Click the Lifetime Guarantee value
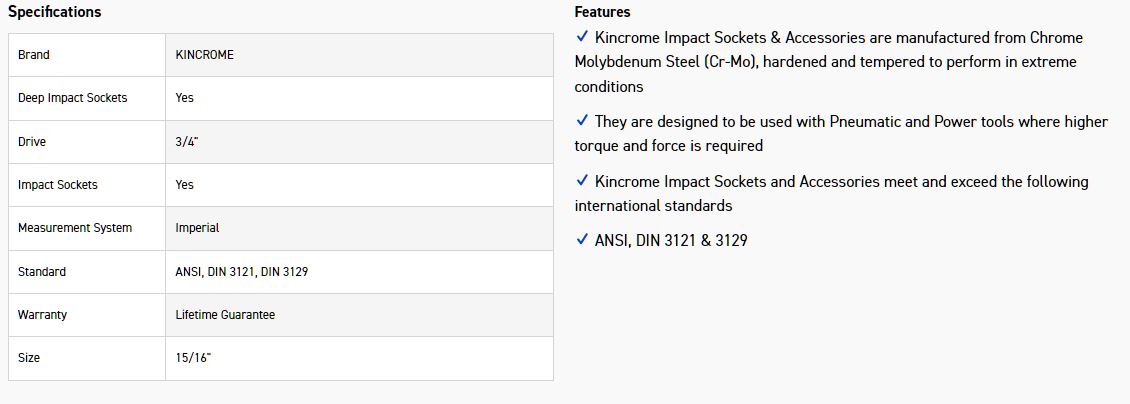1130x404 pixels. click(225, 315)
